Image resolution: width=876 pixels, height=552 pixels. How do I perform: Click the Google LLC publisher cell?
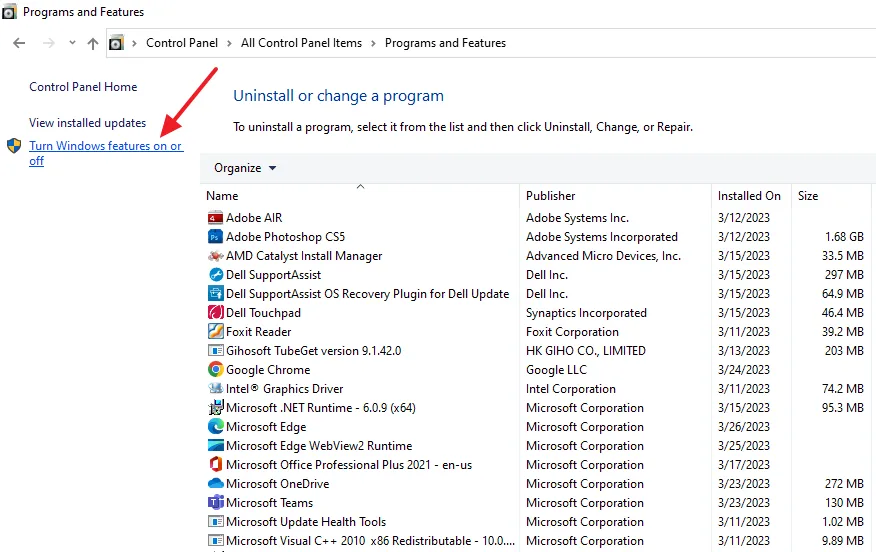(556, 370)
